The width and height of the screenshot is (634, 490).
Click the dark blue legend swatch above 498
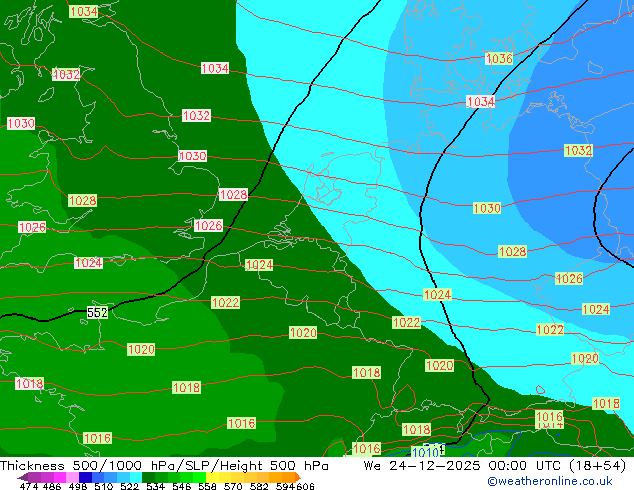[85, 477]
